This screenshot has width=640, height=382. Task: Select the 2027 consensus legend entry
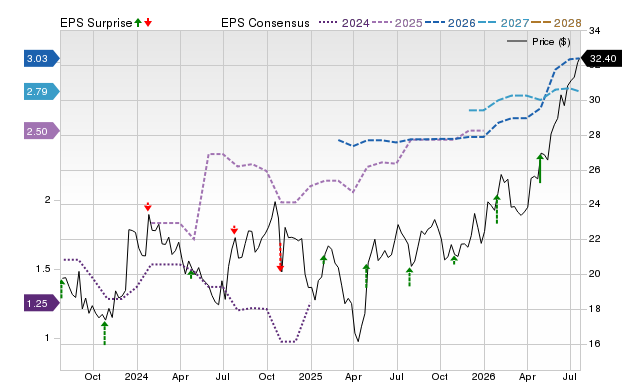(x=503, y=23)
